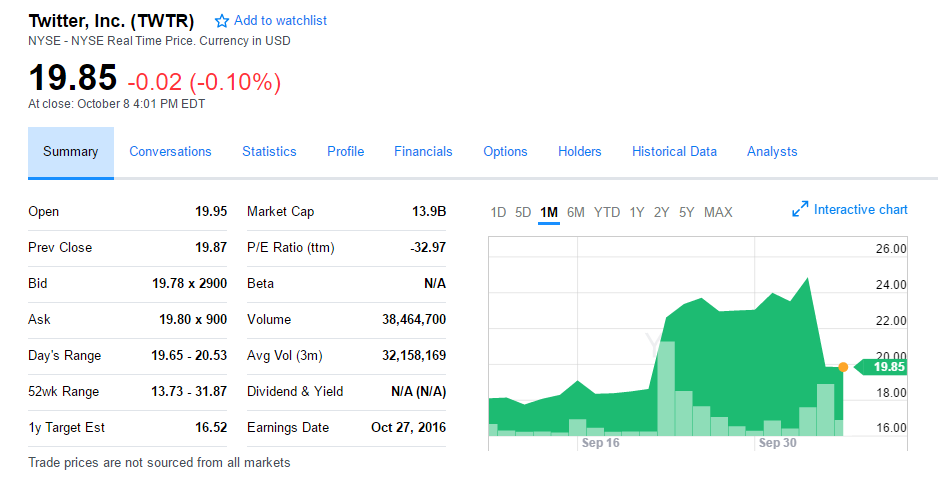This screenshot has height=483, width=938.
Task: Click the 52wk Range value 13.73 - 31.87
Action: point(189,391)
